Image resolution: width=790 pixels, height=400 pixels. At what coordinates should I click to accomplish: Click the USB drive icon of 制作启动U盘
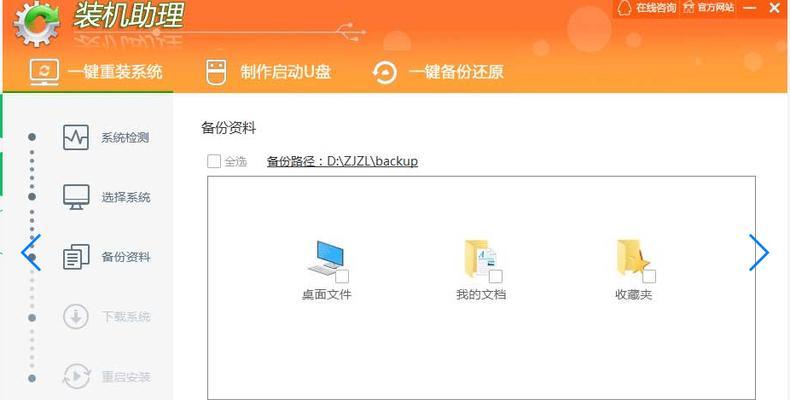(x=216, y=72)
